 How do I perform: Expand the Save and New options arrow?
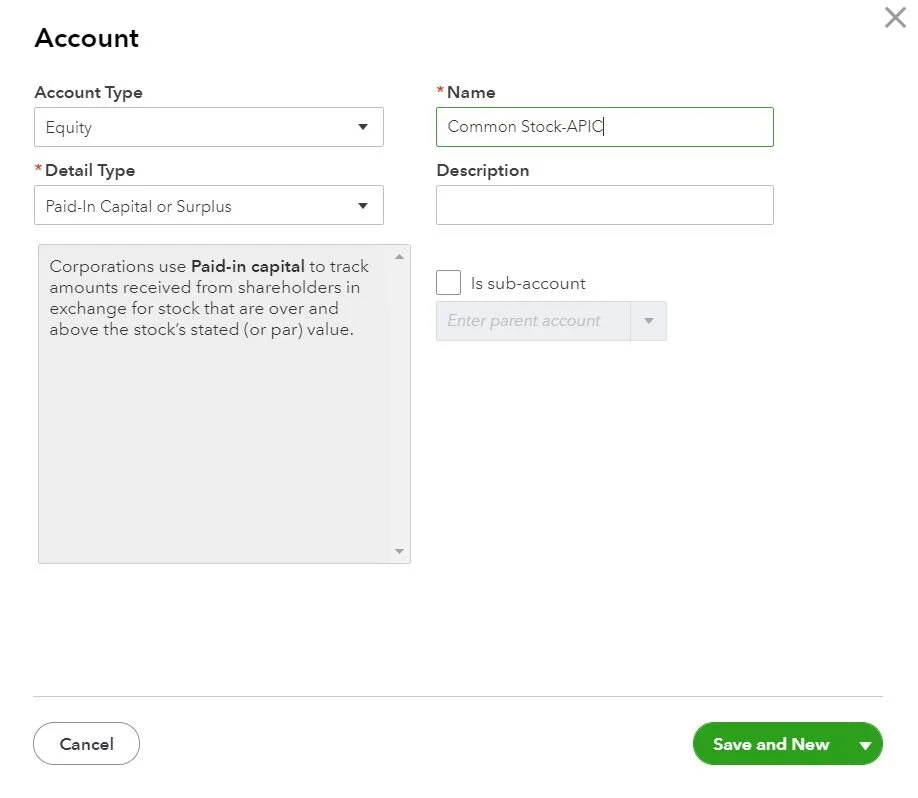[865, 745]
